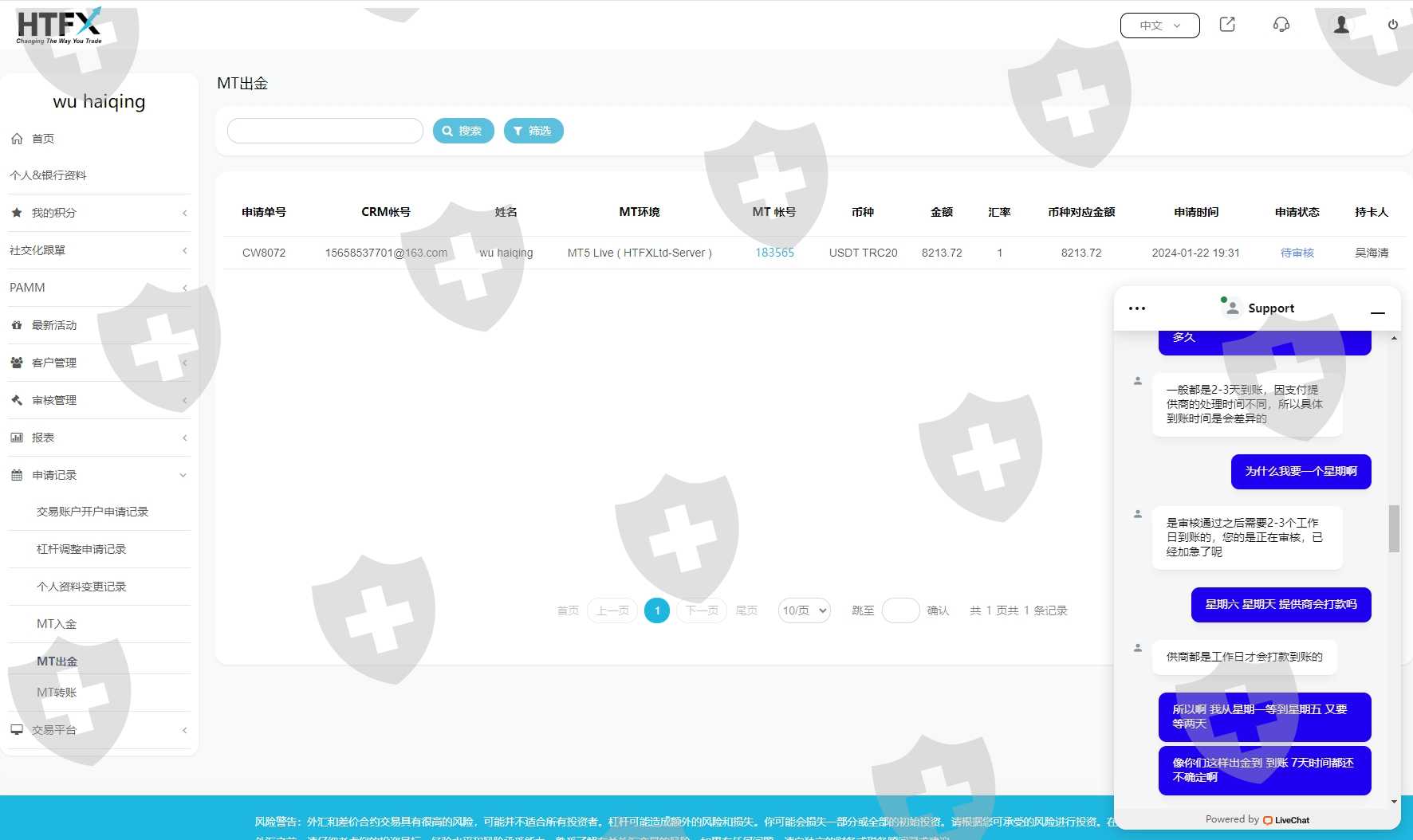
Task: Focus the search input field
Action: pos(325,131)
